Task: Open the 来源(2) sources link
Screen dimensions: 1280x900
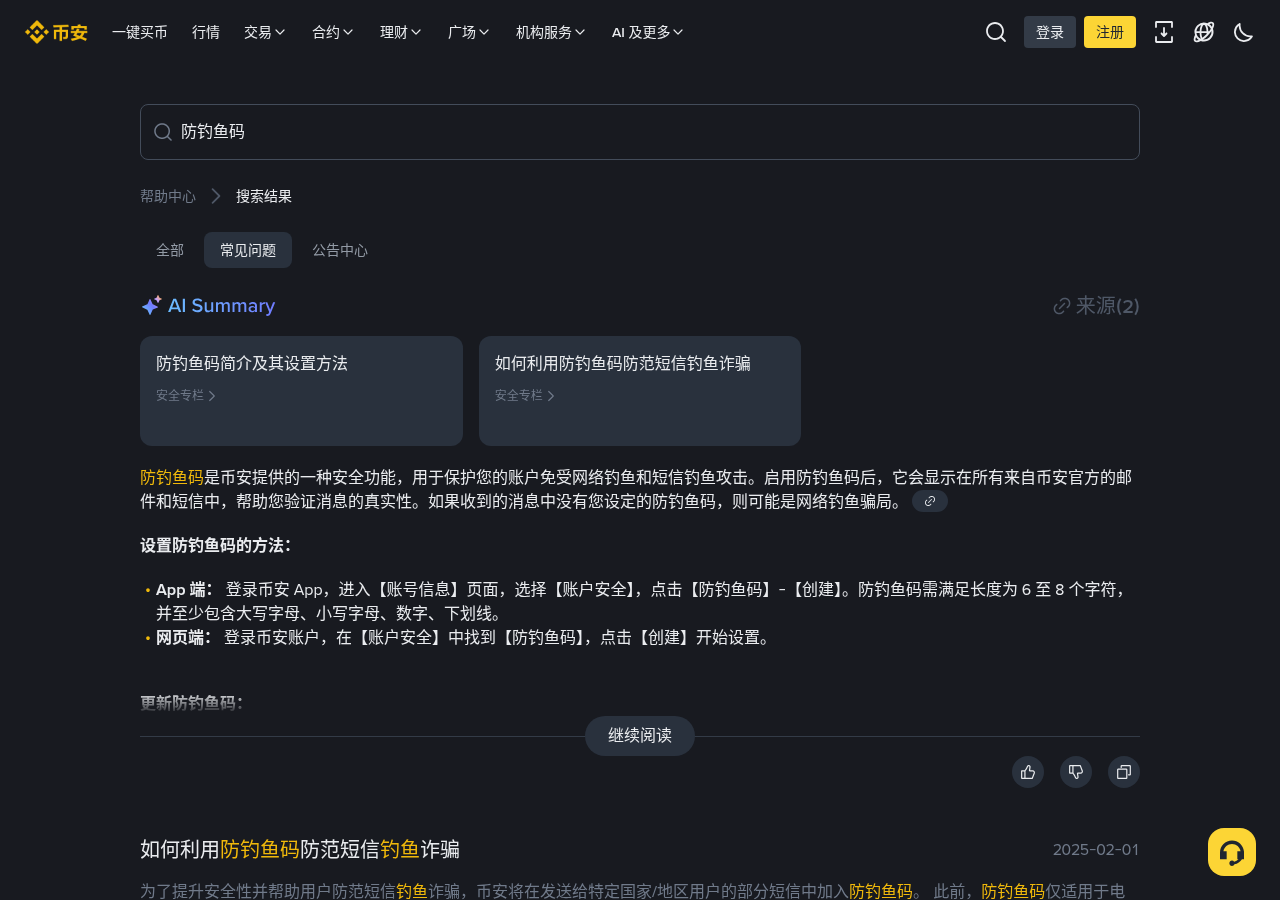Action: 1097,306
